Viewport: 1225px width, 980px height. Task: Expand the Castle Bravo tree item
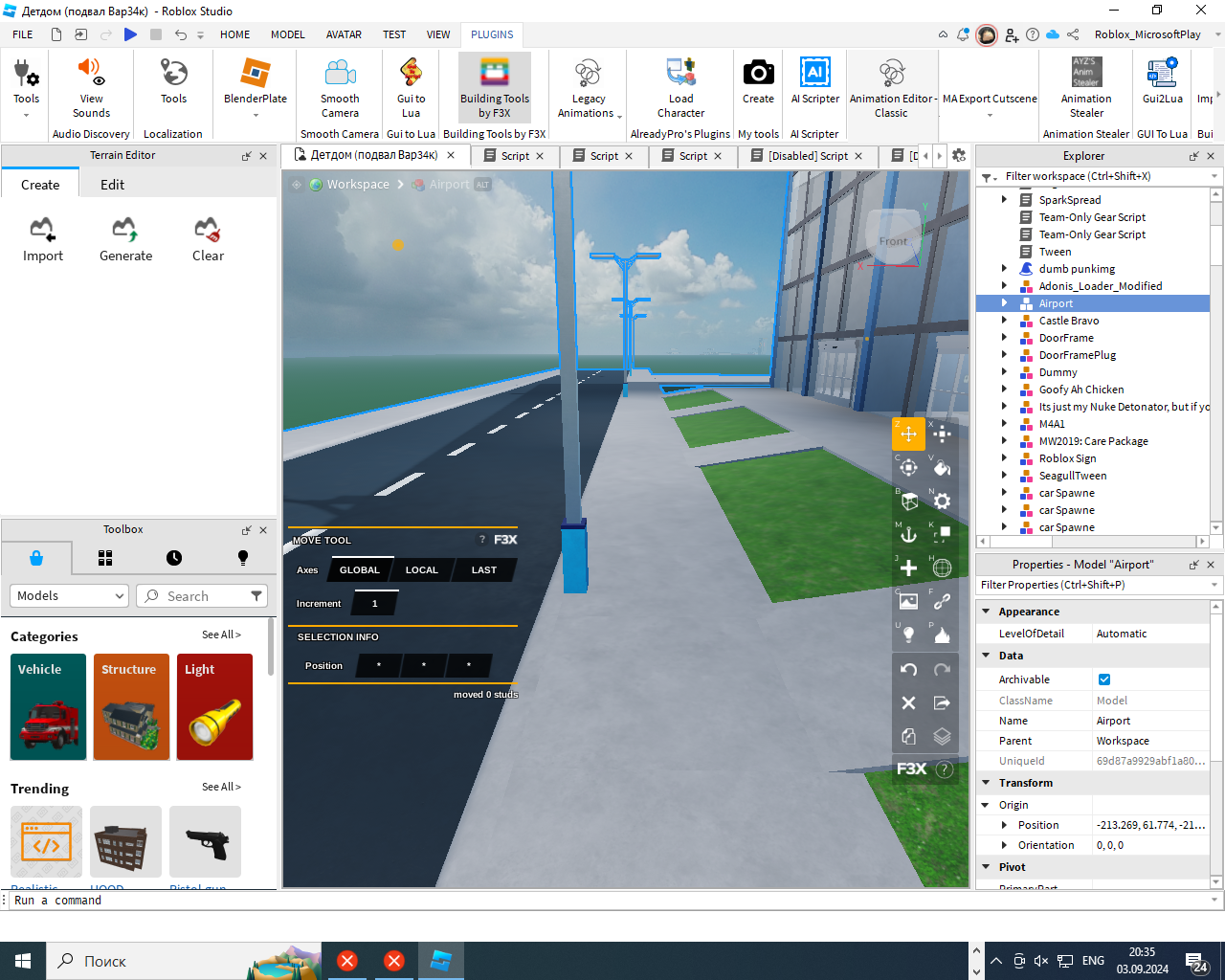click(x=1004, y=321)
